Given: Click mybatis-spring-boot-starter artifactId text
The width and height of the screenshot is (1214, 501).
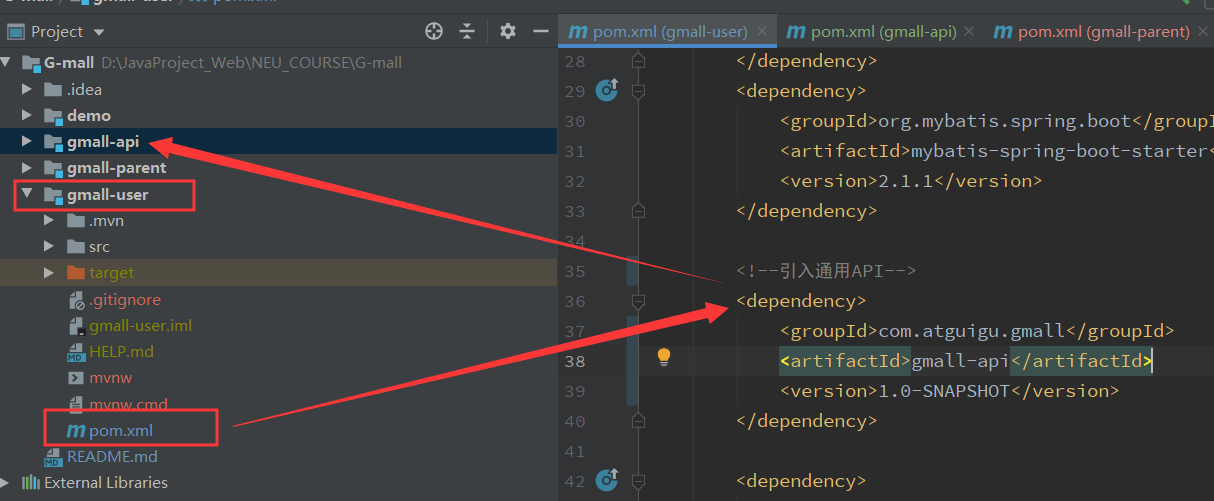Looking at the screenshot, I should [1061, 151].
